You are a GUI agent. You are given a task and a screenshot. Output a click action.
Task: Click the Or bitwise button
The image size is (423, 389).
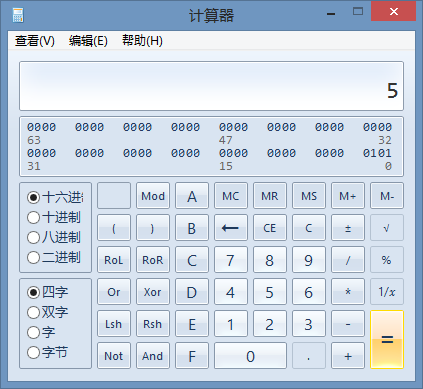tap(114, 292)
